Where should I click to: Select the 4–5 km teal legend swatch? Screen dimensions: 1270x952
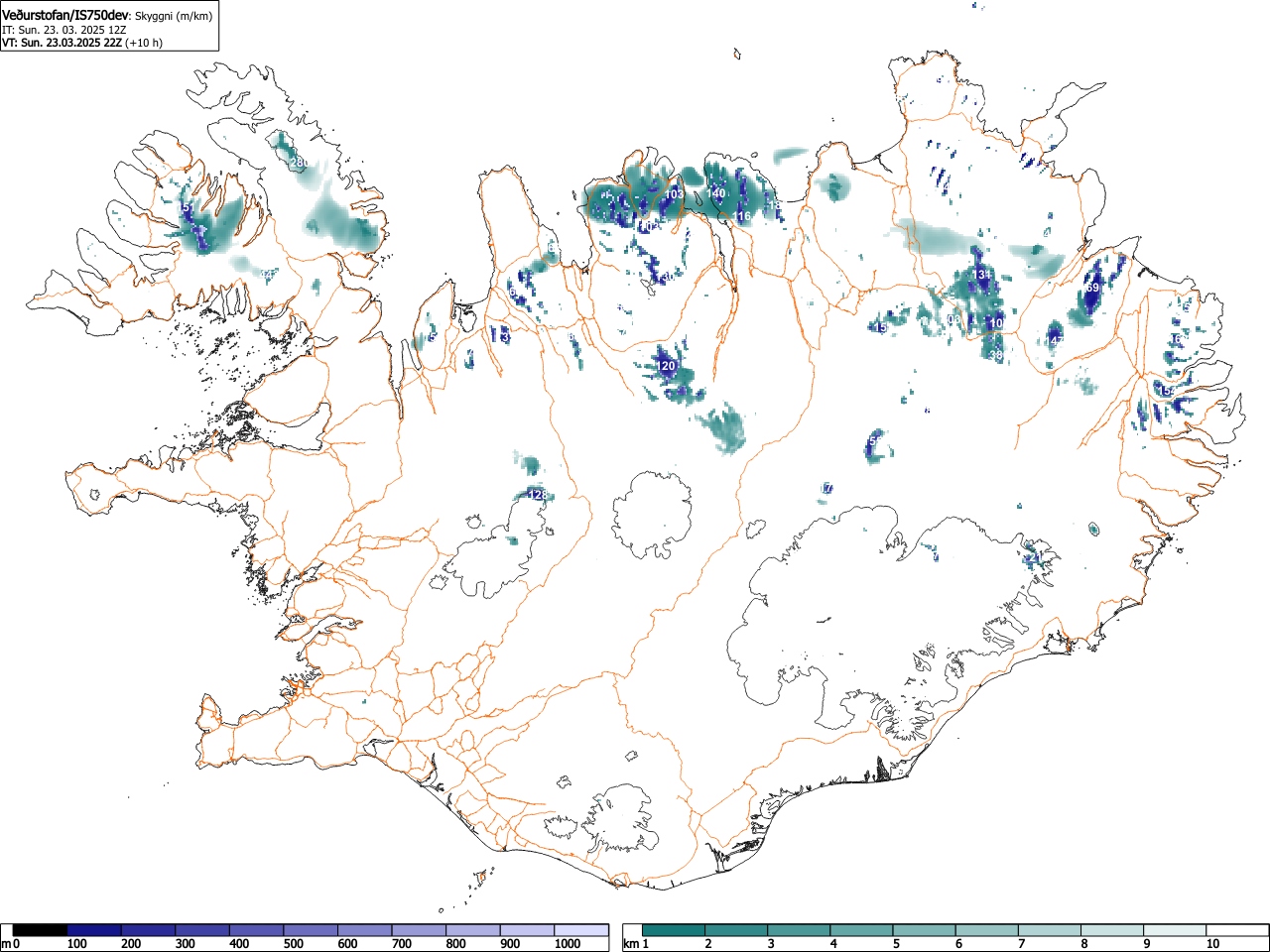(x=861, y=930)
